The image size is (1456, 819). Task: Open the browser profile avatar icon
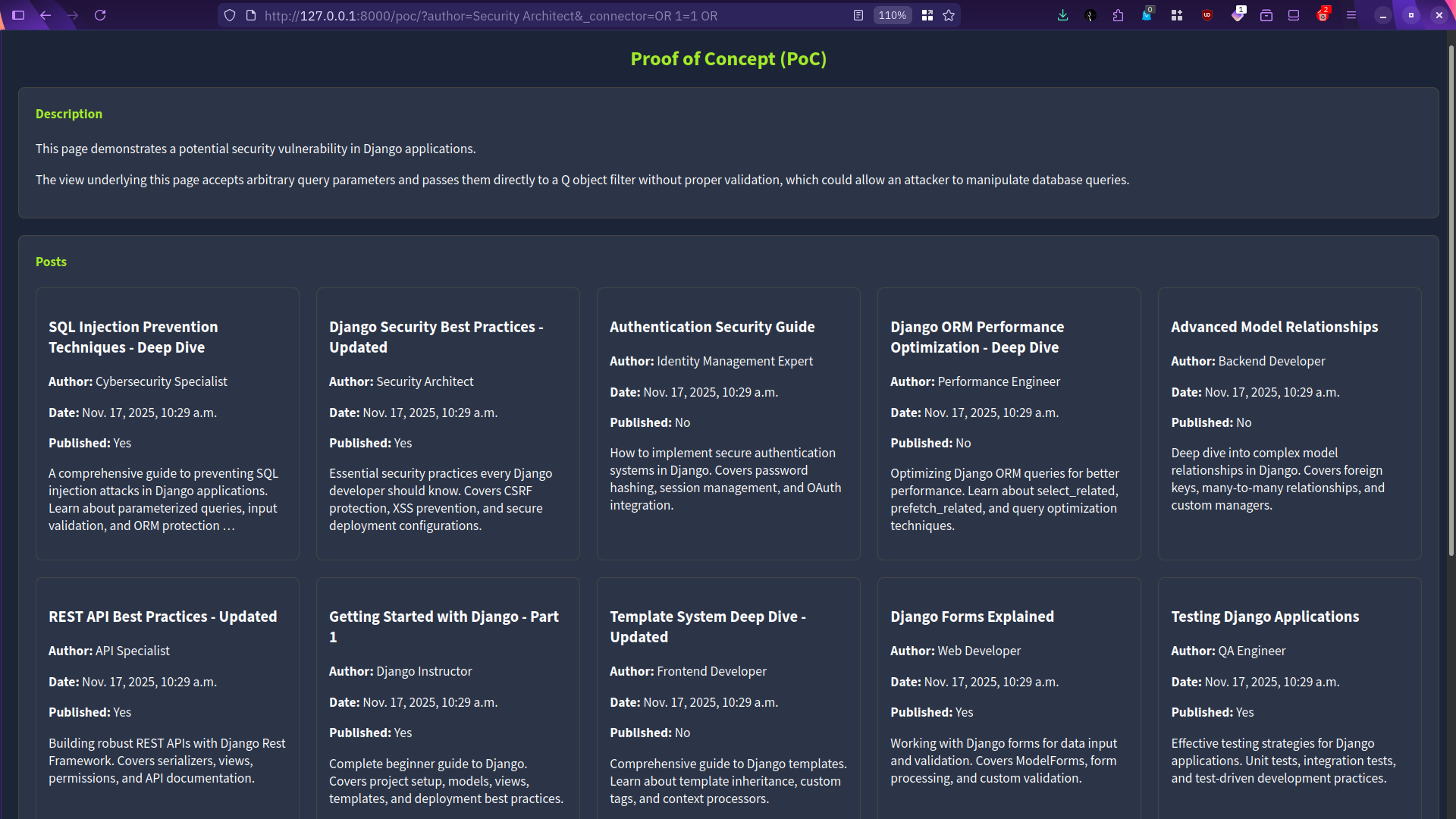(1090, 15)
